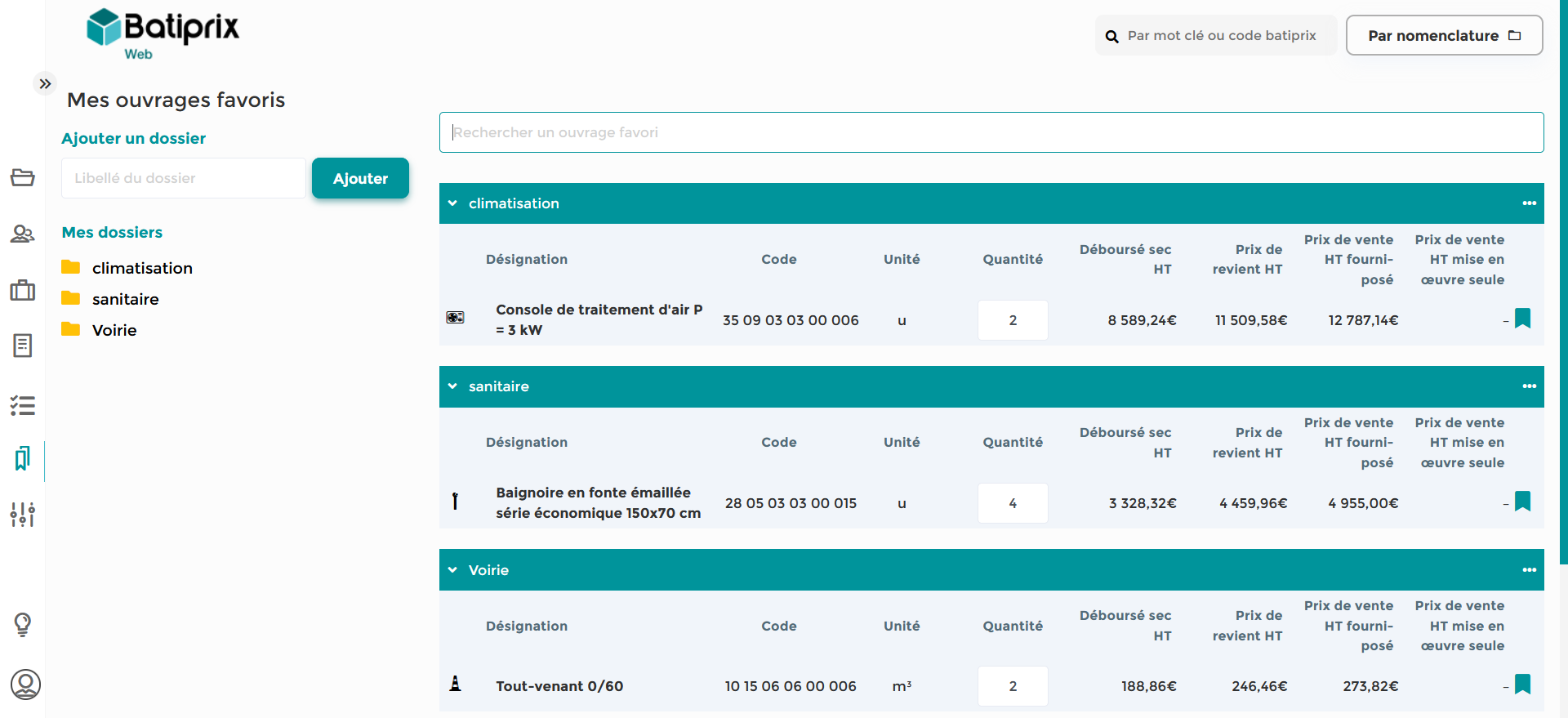
Task: Open the favorites bookmark icon in sidebar
Action: coord(23,458)
